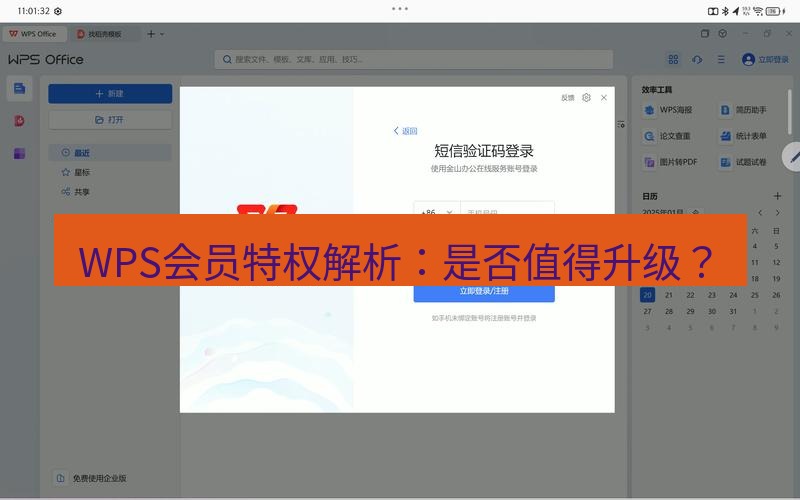The image size is (800, 500).
Task: Select date 27 in the calendar
Action: tap(647, 311)
